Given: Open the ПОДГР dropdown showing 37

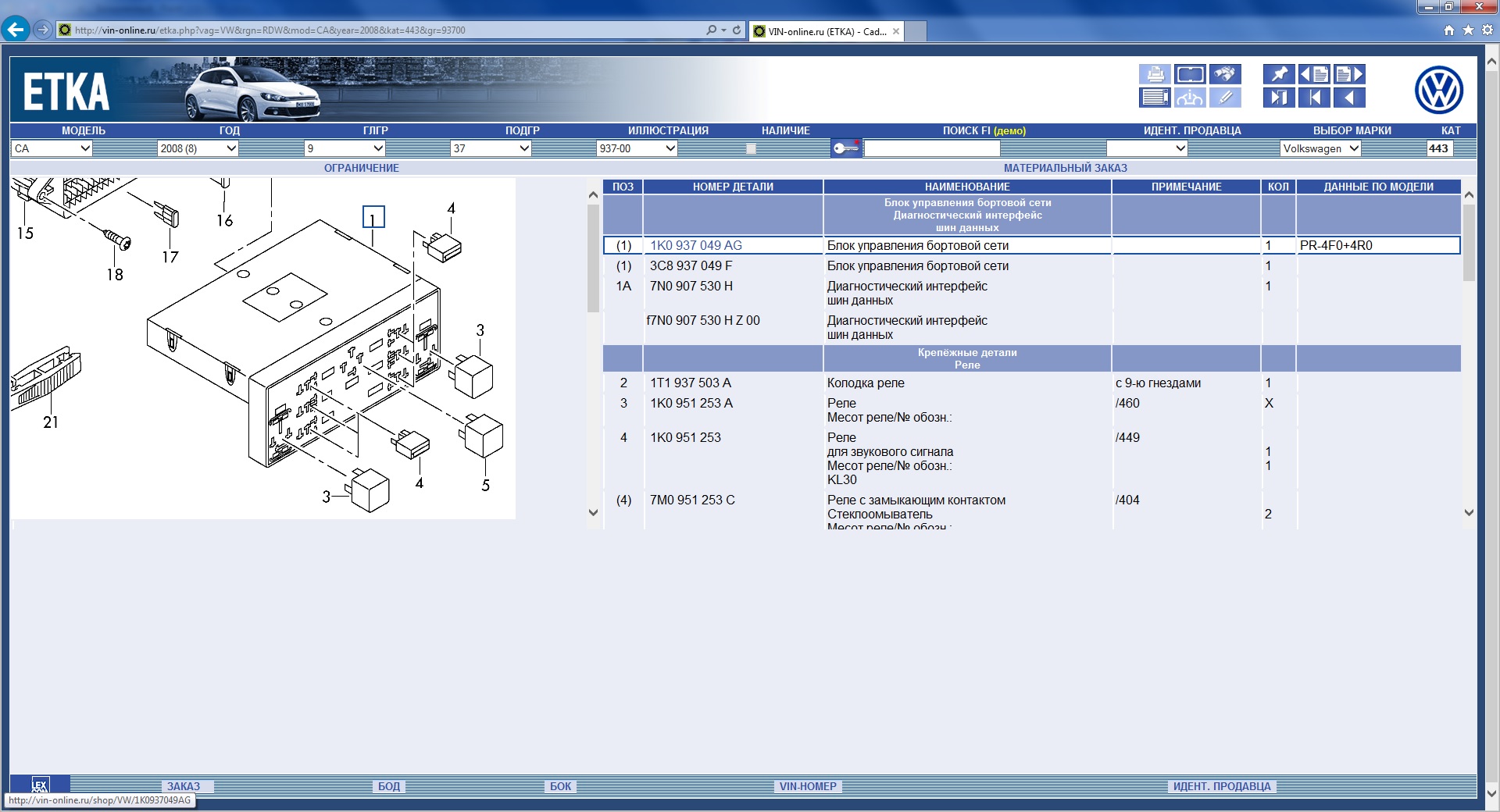Looking at the screenshot, I should [x=491, y=148].
